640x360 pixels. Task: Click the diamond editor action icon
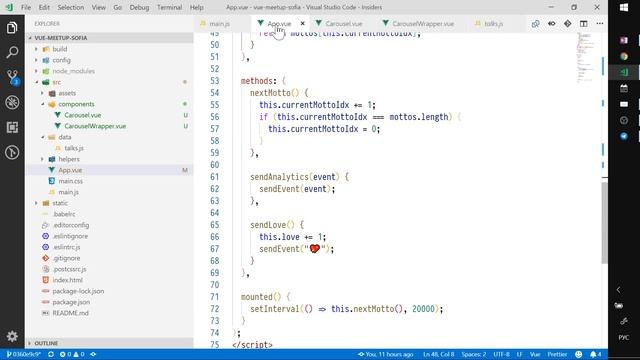(x=568, y=24)
